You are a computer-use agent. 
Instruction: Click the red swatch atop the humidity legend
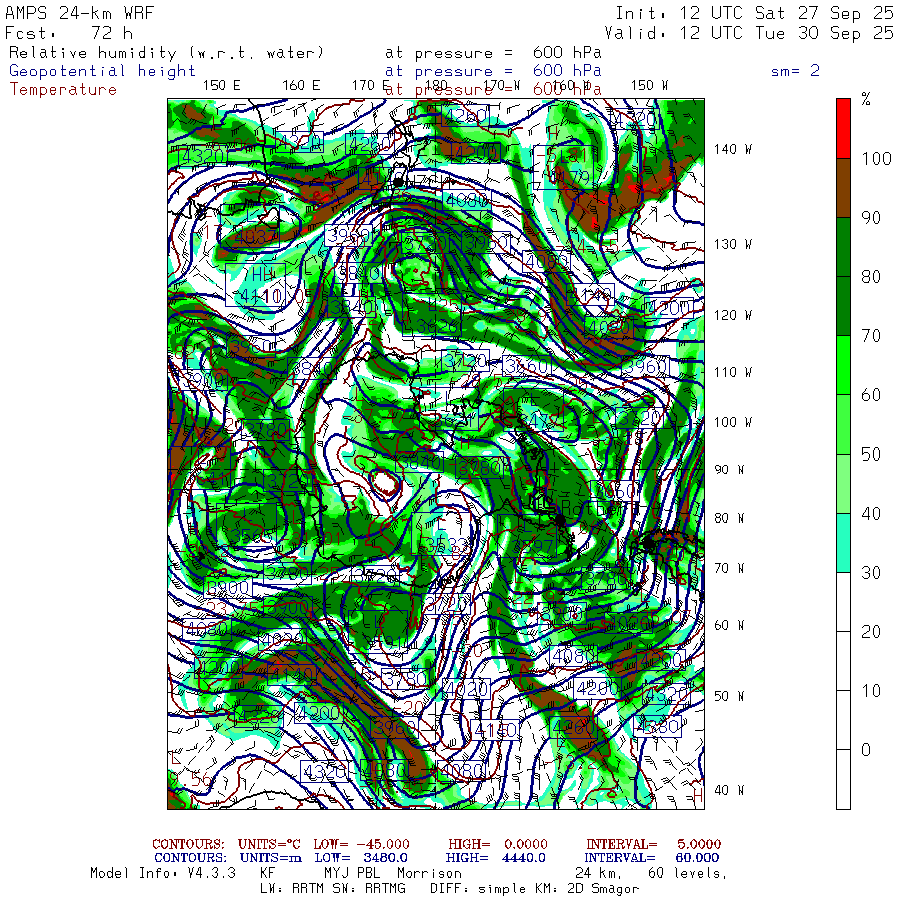click(843, 127)
